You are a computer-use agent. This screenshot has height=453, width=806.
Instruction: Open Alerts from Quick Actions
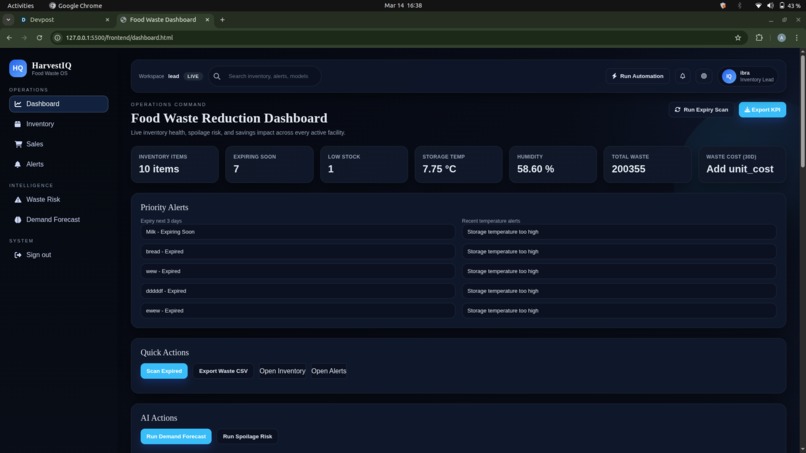[x=328, y=371]
